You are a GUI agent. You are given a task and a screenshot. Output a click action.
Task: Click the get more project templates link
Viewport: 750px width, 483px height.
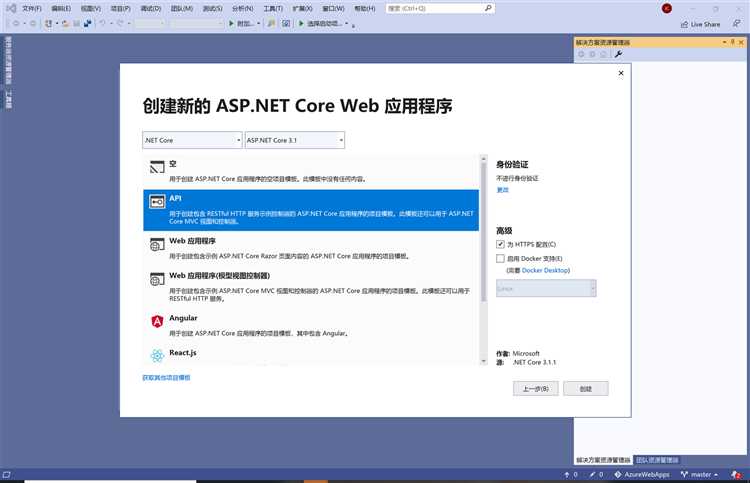click(x=166, y=377)
